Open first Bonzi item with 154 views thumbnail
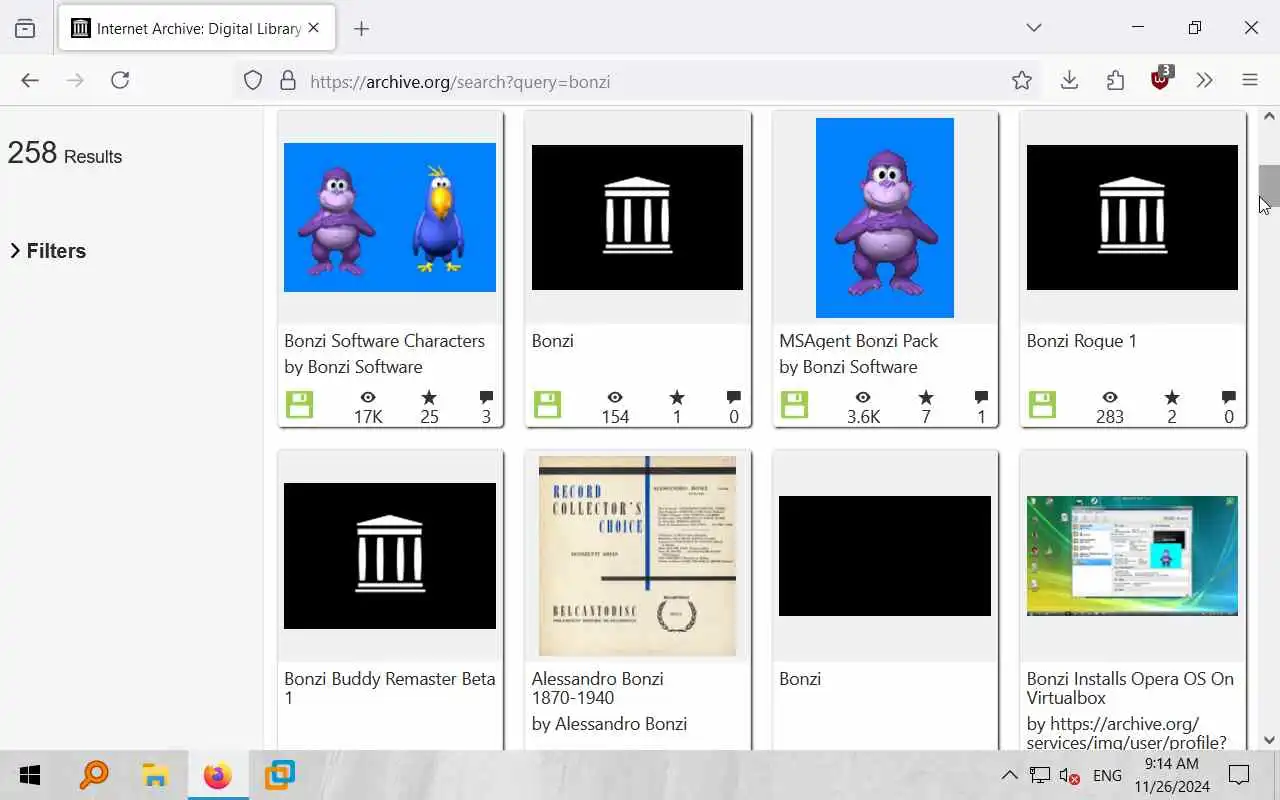The width and height of the screenshot is (1280, 800). (x=637, y=217)
